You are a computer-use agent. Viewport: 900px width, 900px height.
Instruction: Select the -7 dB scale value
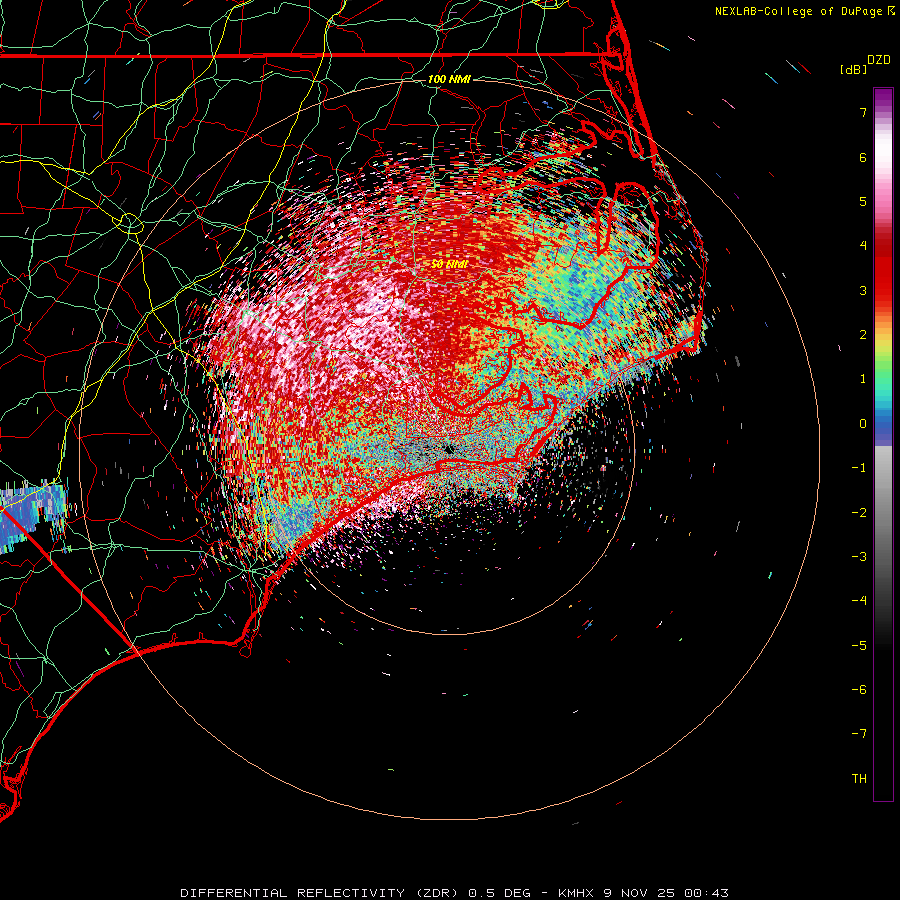(859, 734)
